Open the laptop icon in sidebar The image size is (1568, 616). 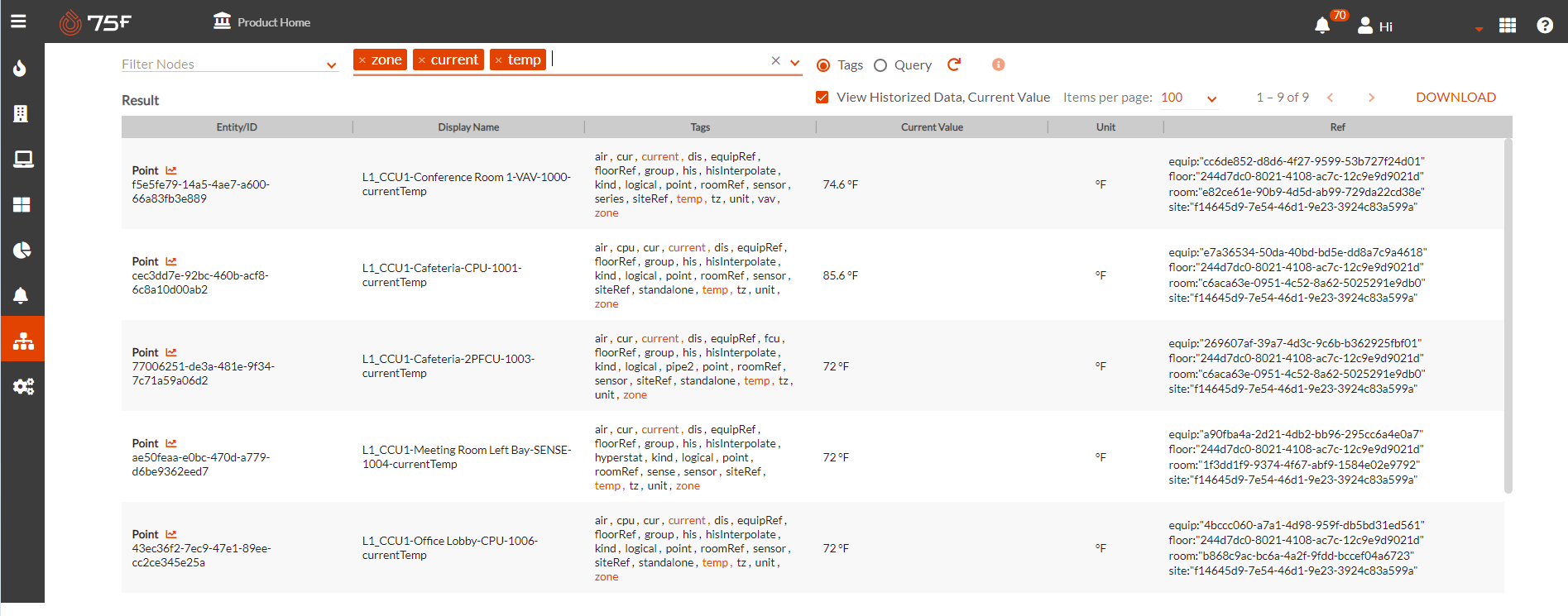pos(23,159)
